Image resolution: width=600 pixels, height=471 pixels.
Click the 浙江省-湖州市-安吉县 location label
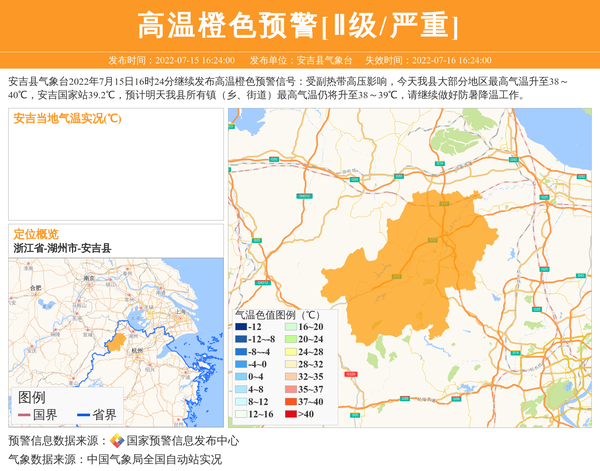click(62, 248)
